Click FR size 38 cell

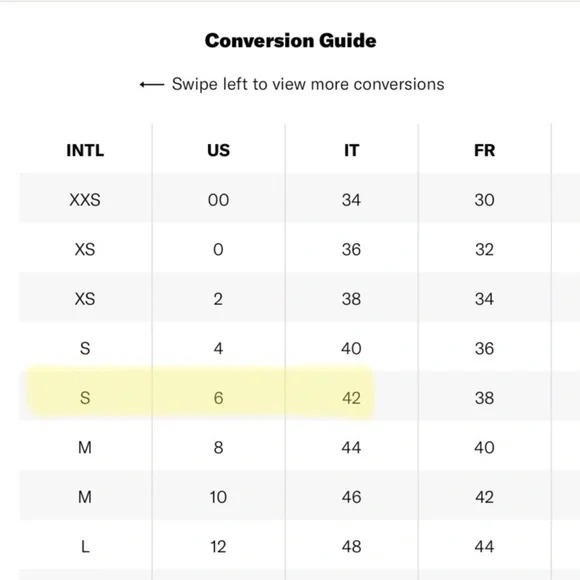[485, 398]
